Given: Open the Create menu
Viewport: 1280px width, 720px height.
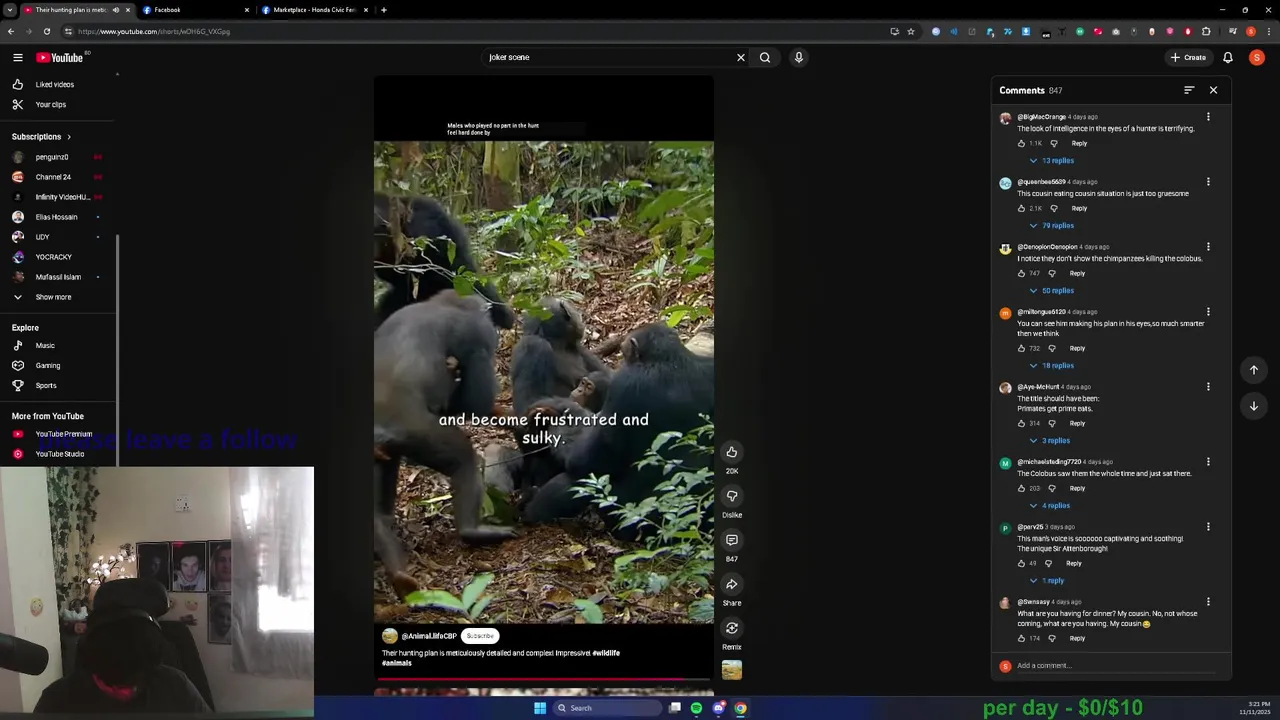Looking at the screenshot, I should [1188, 58].
